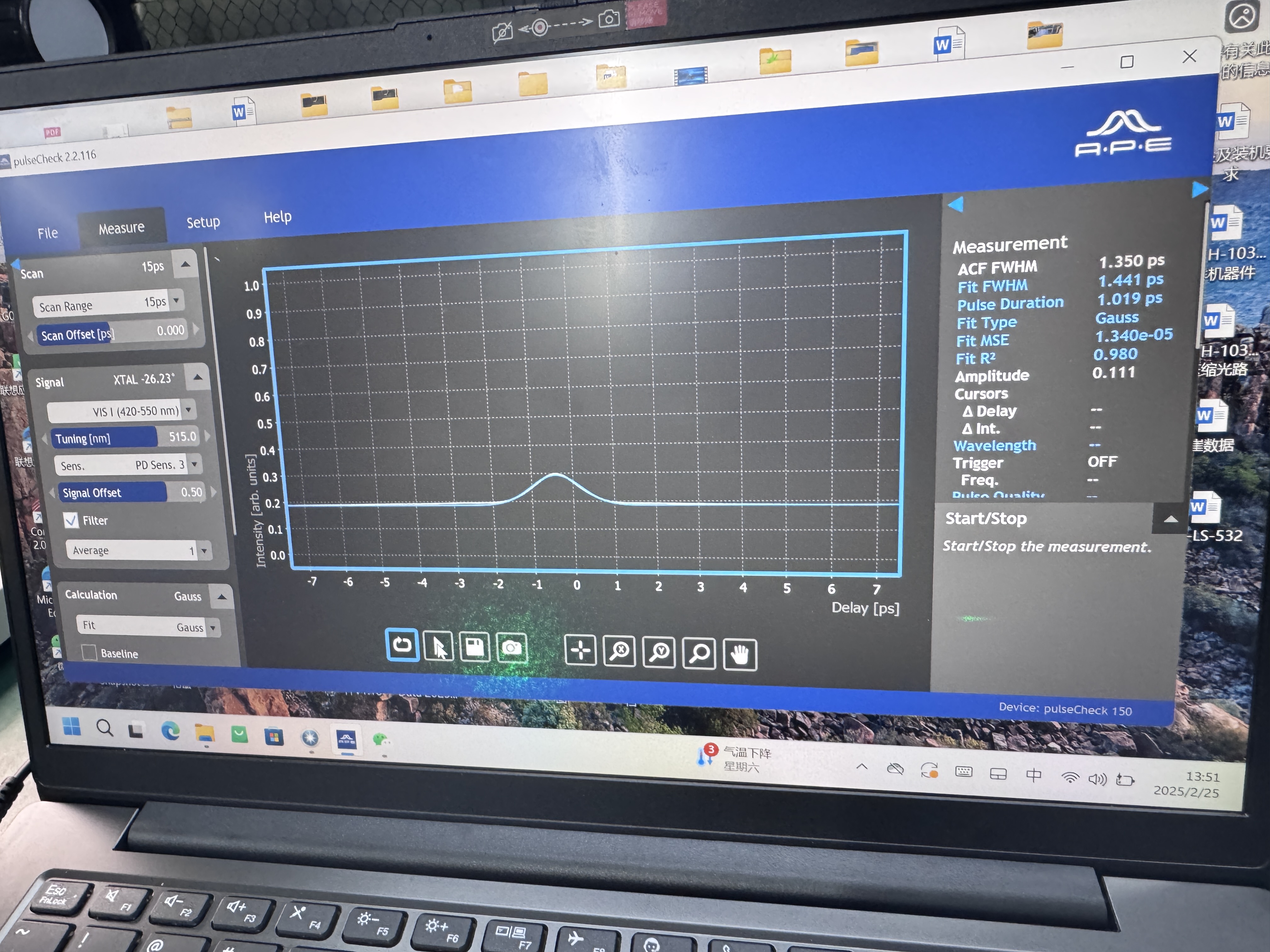
Task: Open the Help menu
Action: (x=277, y=217)
